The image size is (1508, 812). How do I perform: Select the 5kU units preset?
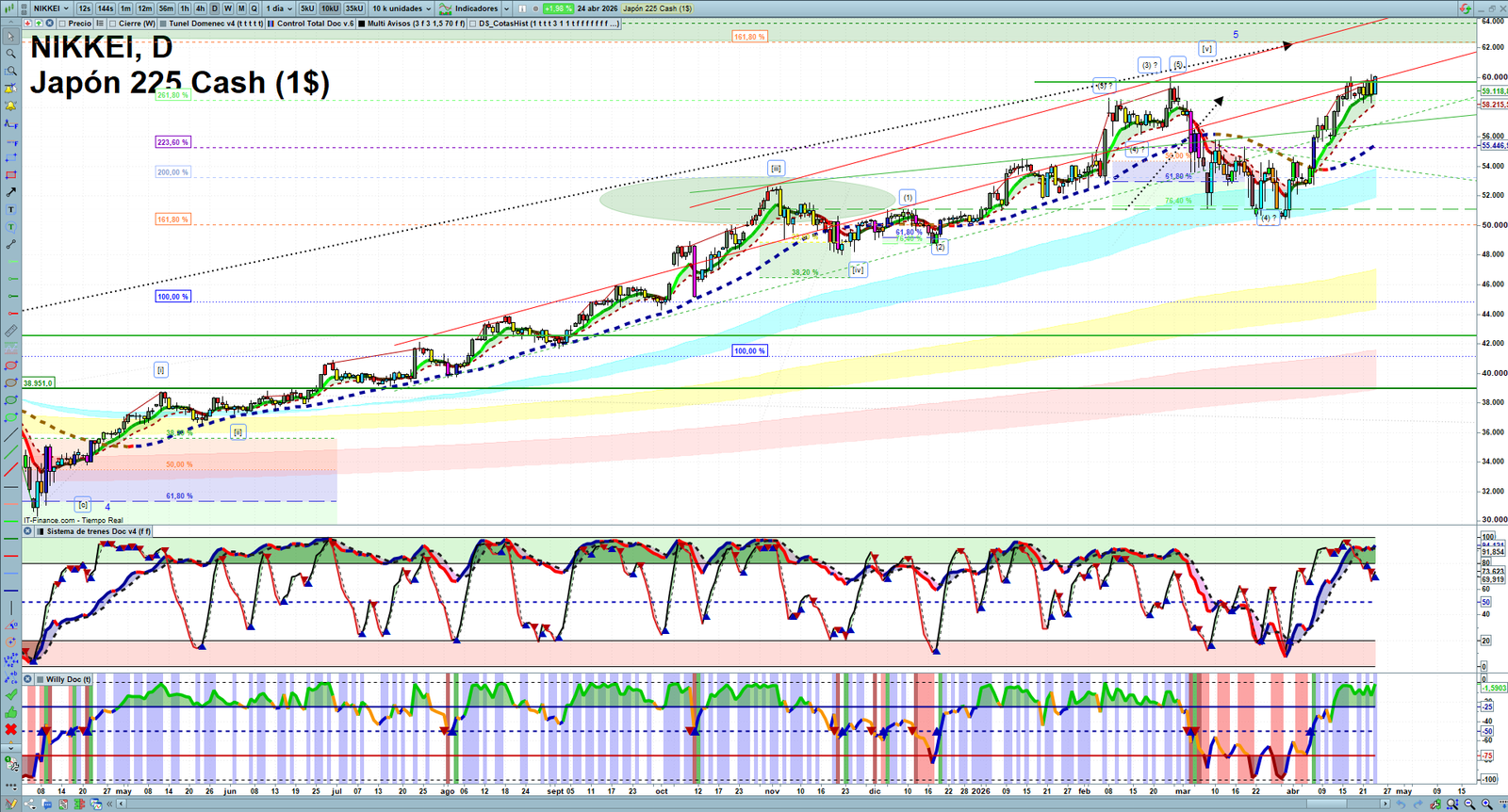[307, 8]
